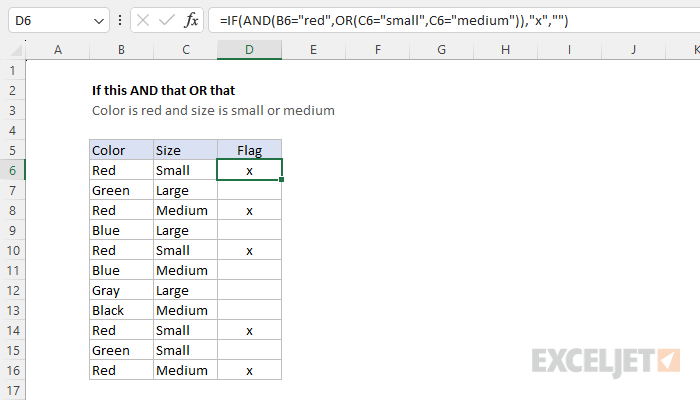The image size is (700, 400).
Task: Click the Enter checkmark formula bar icon
Action: tap(167, 20)
